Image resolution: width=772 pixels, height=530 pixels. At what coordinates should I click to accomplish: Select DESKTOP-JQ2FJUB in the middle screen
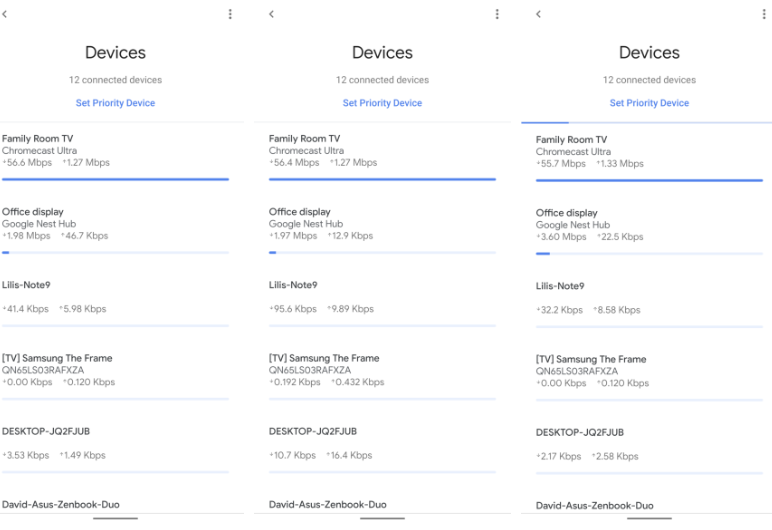point(313,431)
